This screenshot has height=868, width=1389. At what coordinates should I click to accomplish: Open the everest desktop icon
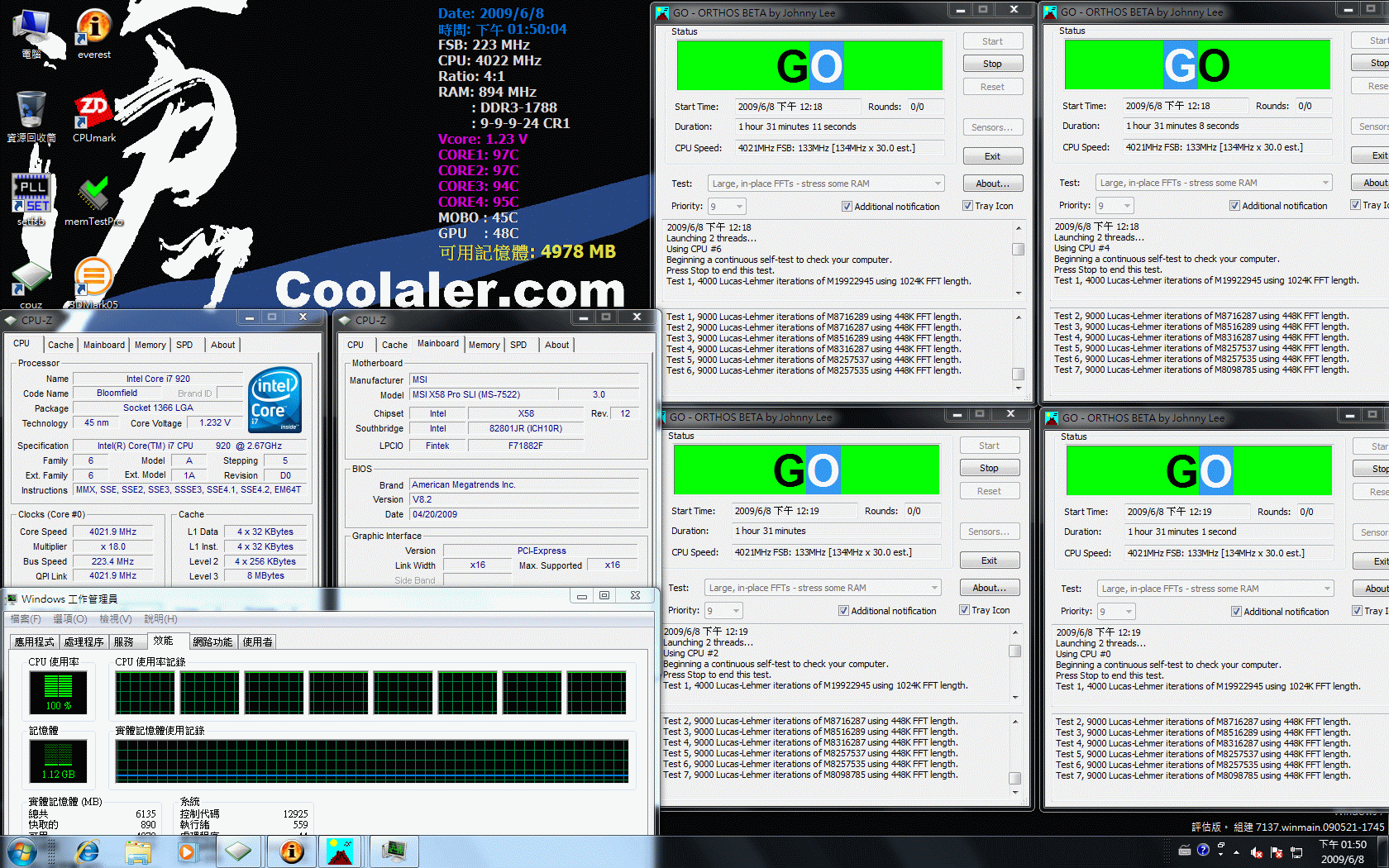tap(94, 33)
